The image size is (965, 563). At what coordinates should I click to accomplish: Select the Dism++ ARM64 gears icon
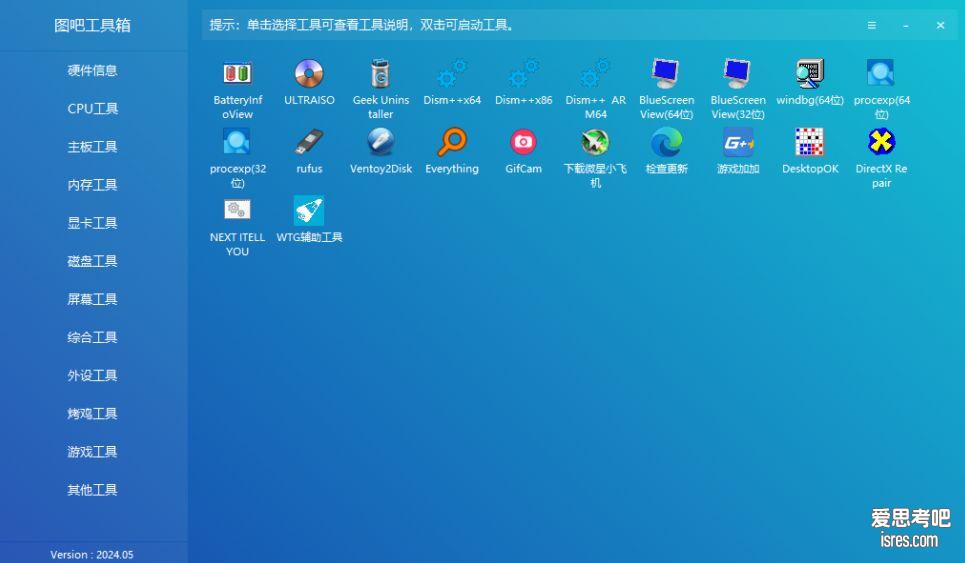[x=595, y=73]
